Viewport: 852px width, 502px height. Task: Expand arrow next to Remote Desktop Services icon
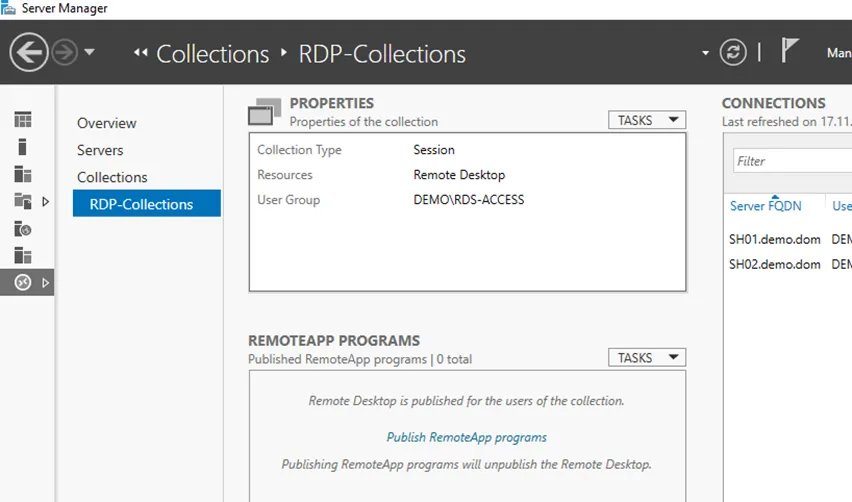(46, 283)
